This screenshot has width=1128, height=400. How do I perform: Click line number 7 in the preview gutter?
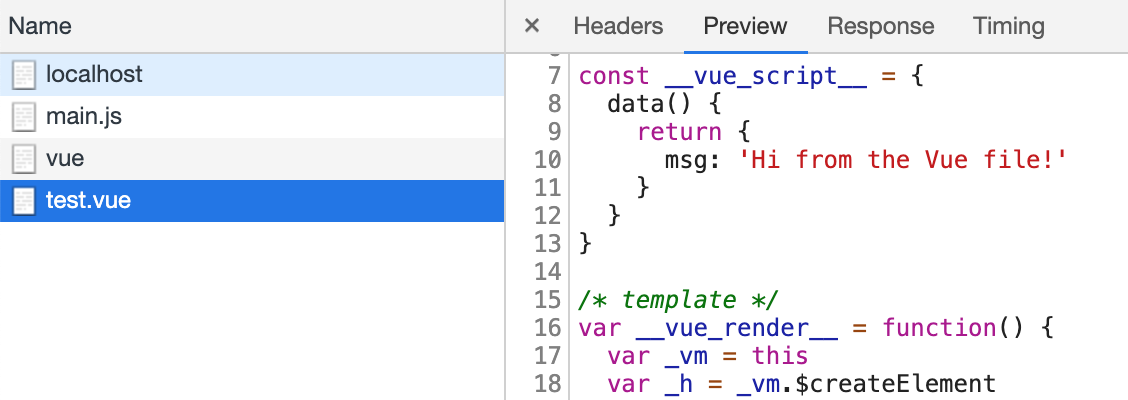click(553, 76)
